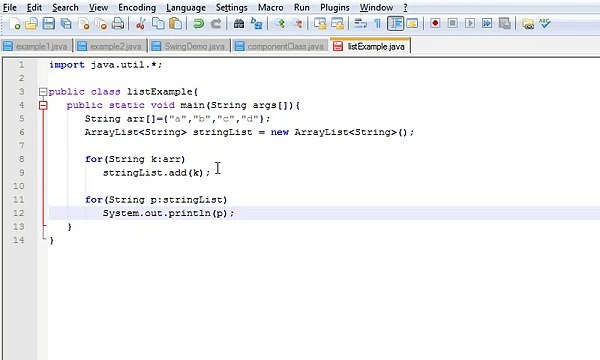Open the Window menu
This screenshot has width=600, height=360.
376,7
